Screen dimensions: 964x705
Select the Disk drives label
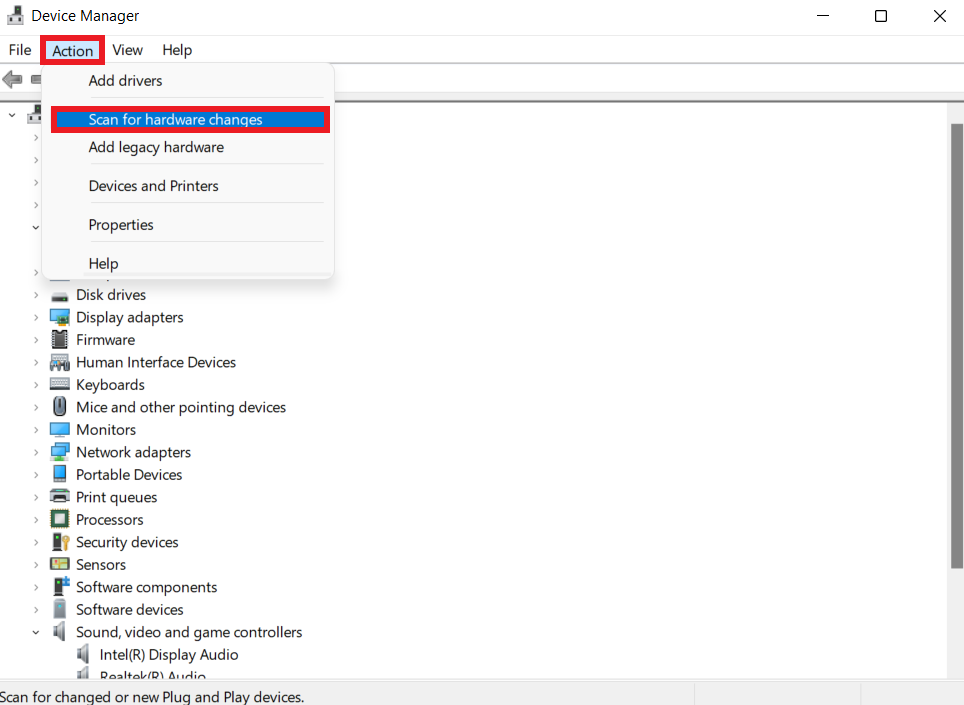111,295
